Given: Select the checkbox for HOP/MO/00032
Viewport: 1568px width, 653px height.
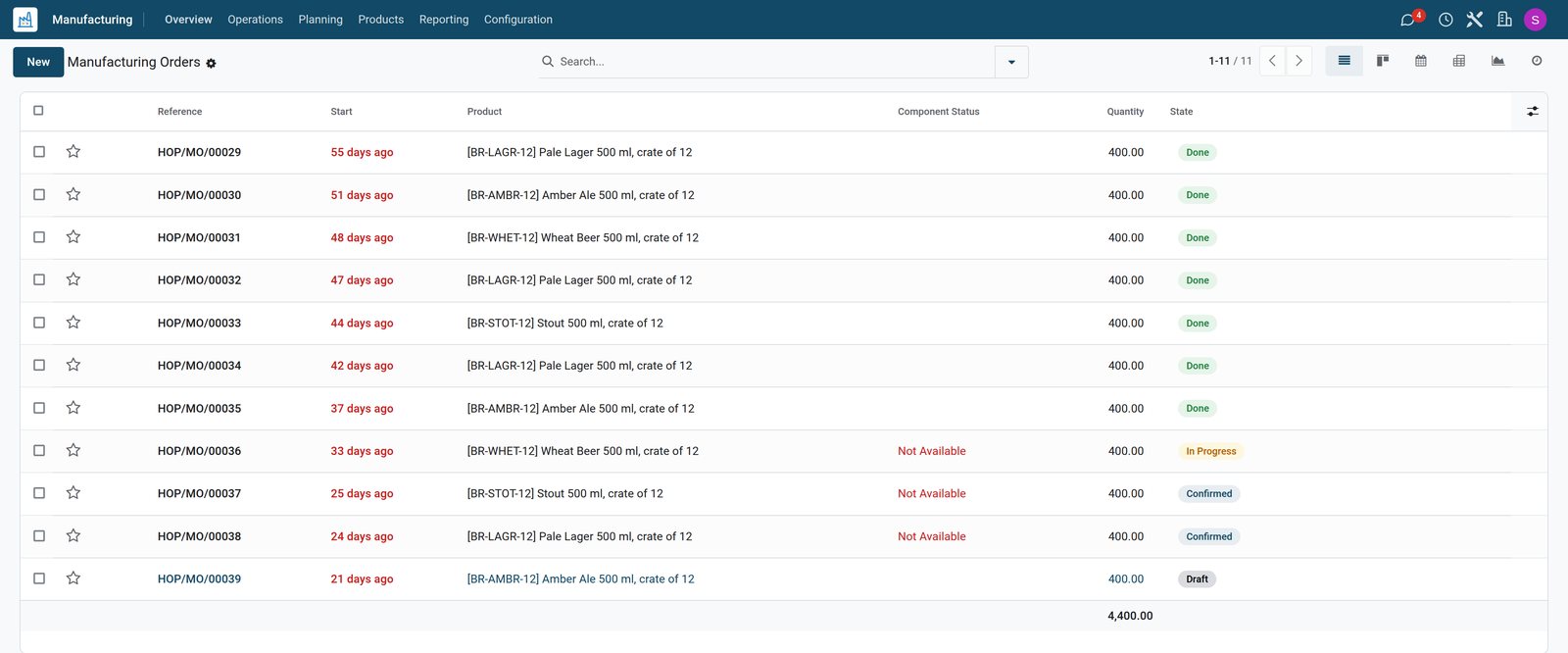Looking at the screenshot, I should (39, 280).
